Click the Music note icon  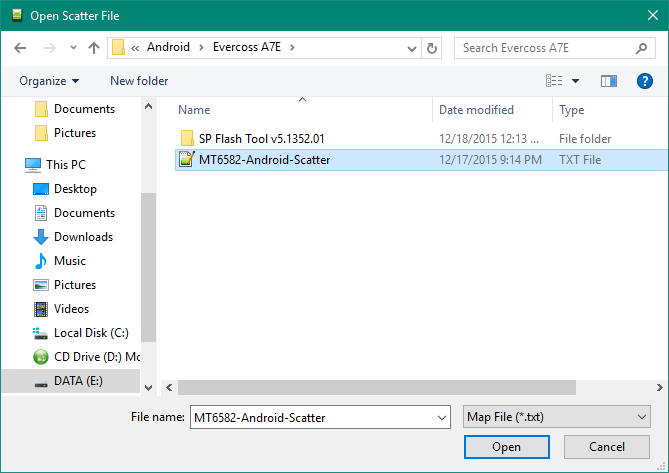pos(41,261)
